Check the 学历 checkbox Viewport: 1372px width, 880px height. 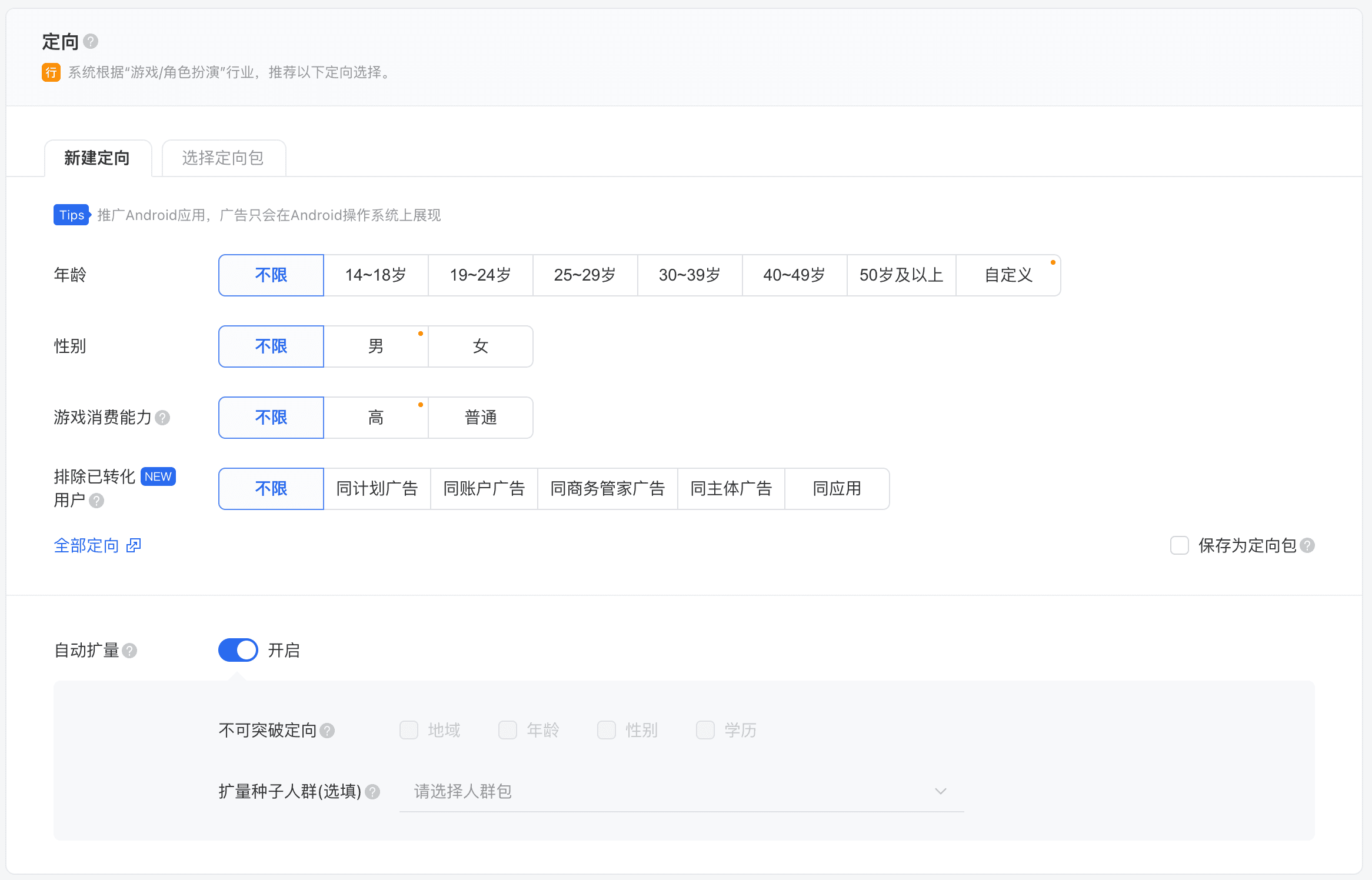(705, 731)
